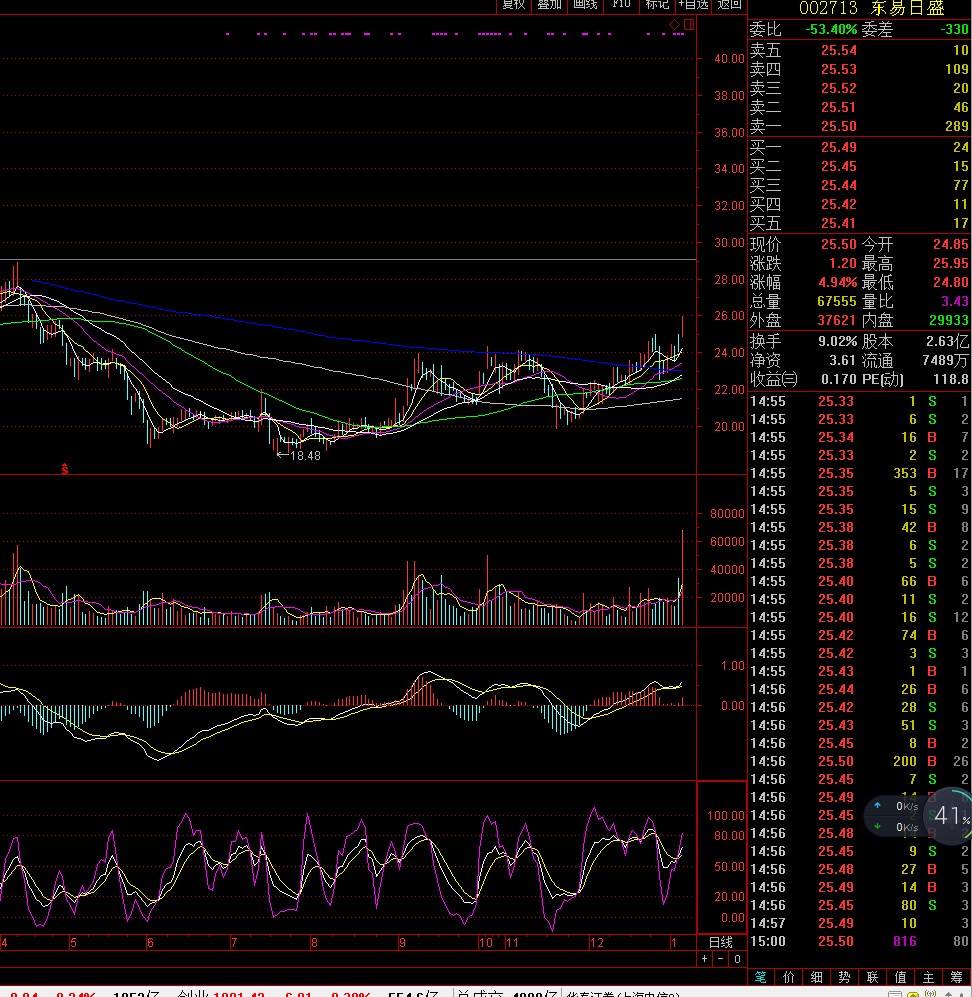972x997 pixels.
Task: Open F10 company info
Action: [621, 5]
